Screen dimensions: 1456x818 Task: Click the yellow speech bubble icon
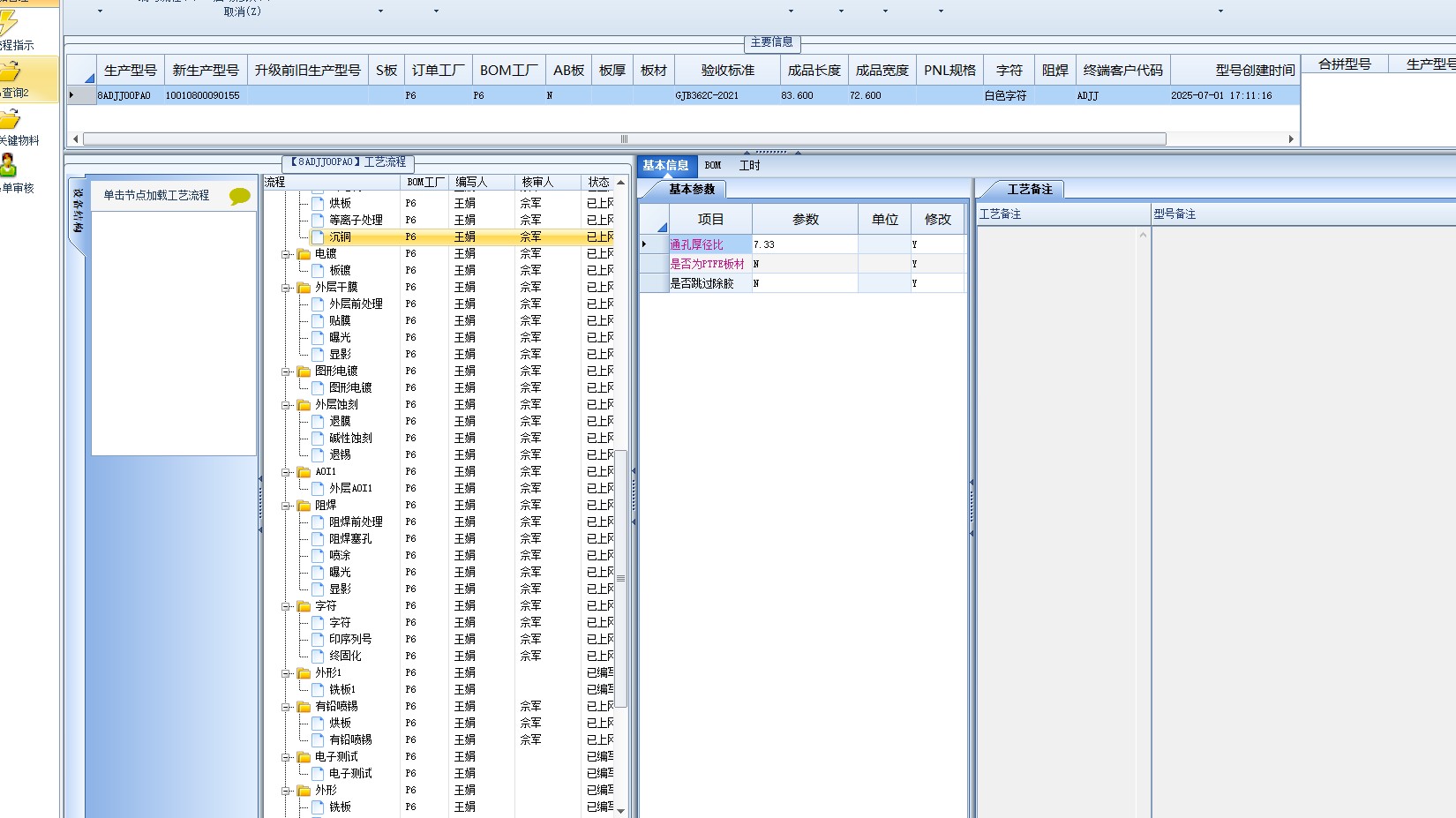coord(239,196)
